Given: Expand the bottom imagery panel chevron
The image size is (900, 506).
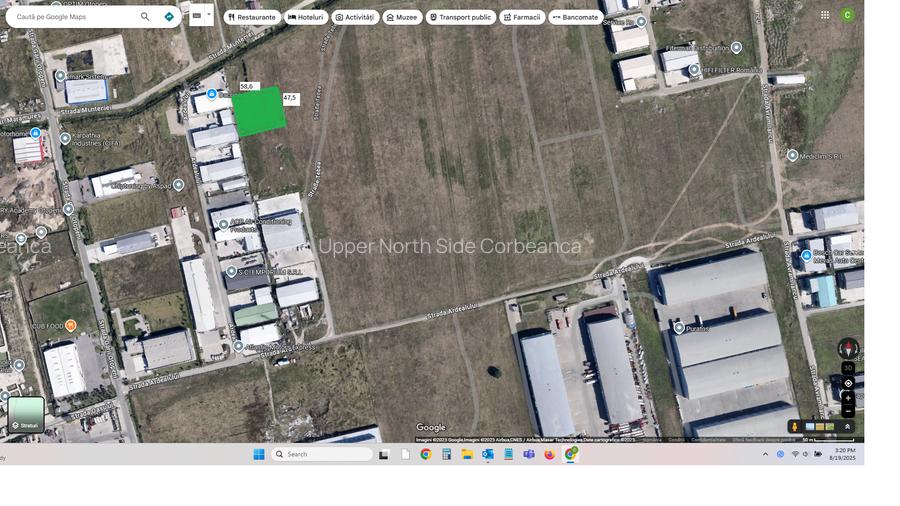Looking at the screenshot, I should pos(847,427).
